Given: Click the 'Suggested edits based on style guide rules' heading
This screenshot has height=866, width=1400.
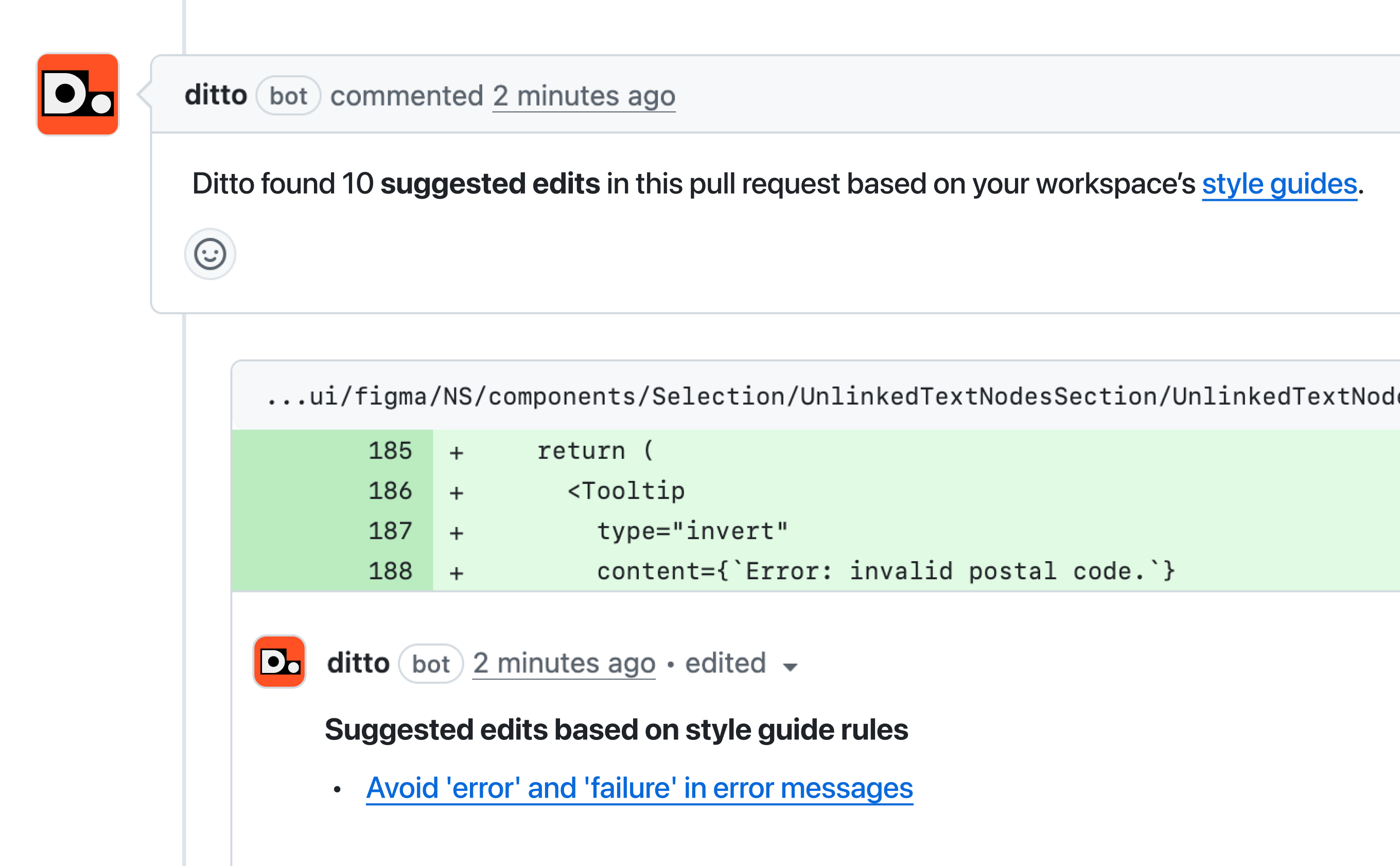Looking at the screenshot, I should pos(616,730).
